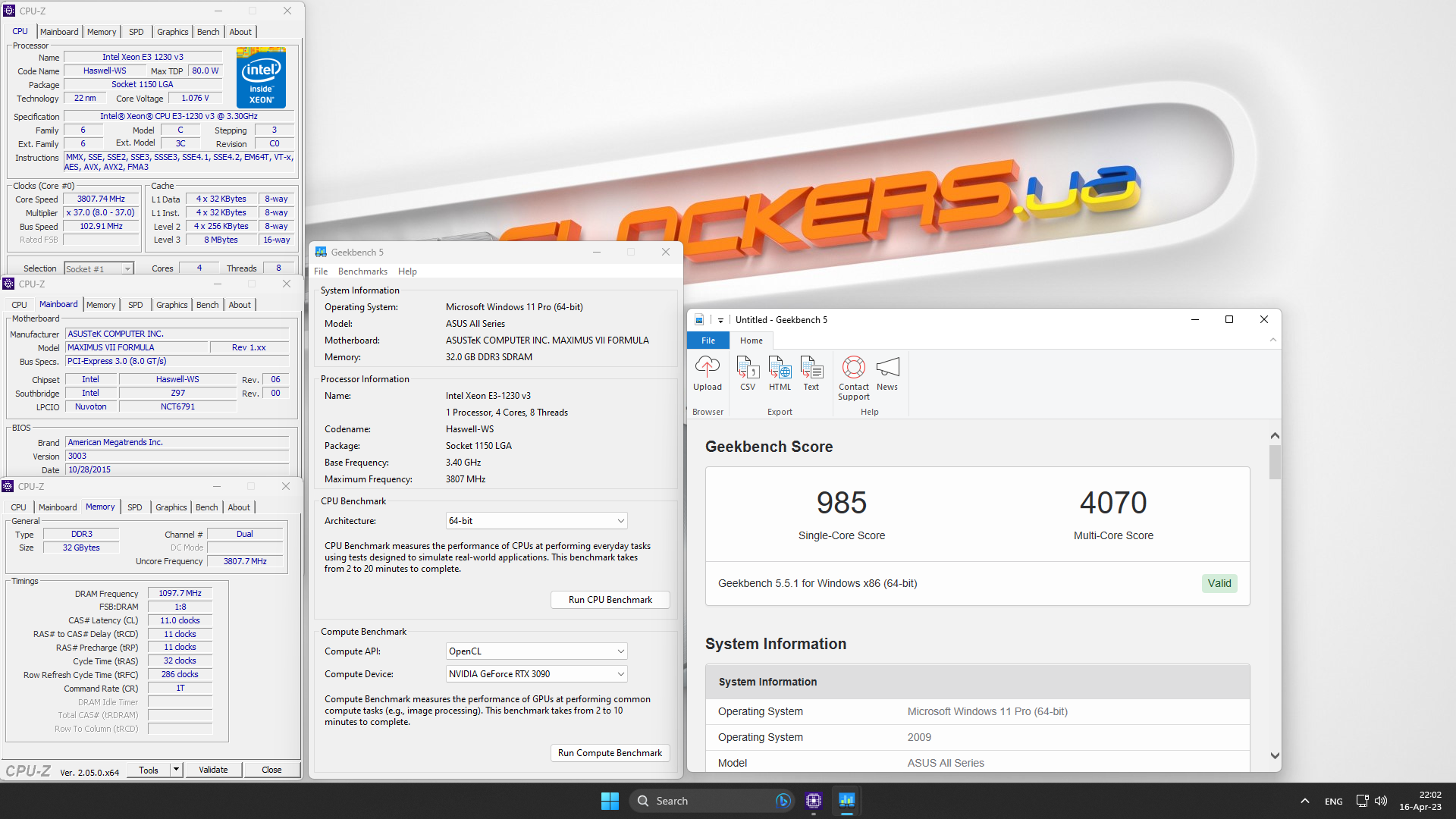
Task: Click the results pane scrollbar thumb
Action: 1275,463
